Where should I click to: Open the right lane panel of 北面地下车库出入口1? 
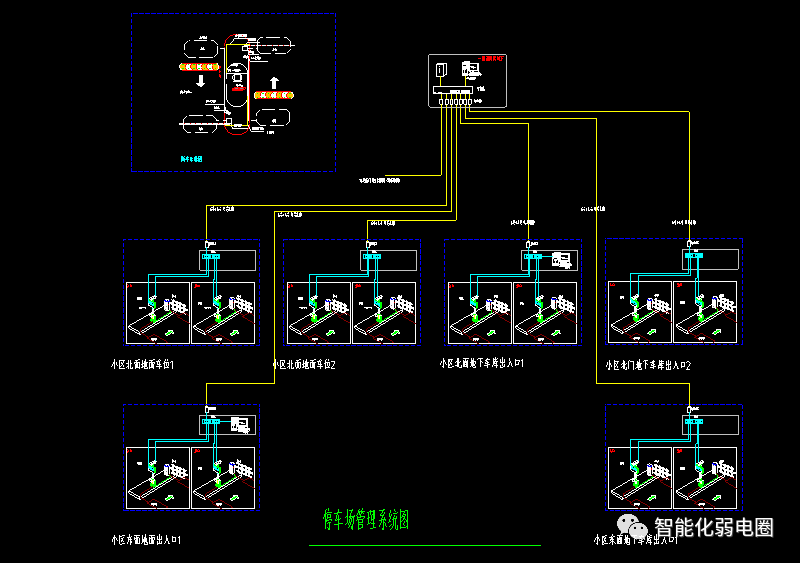click(545, 313)
